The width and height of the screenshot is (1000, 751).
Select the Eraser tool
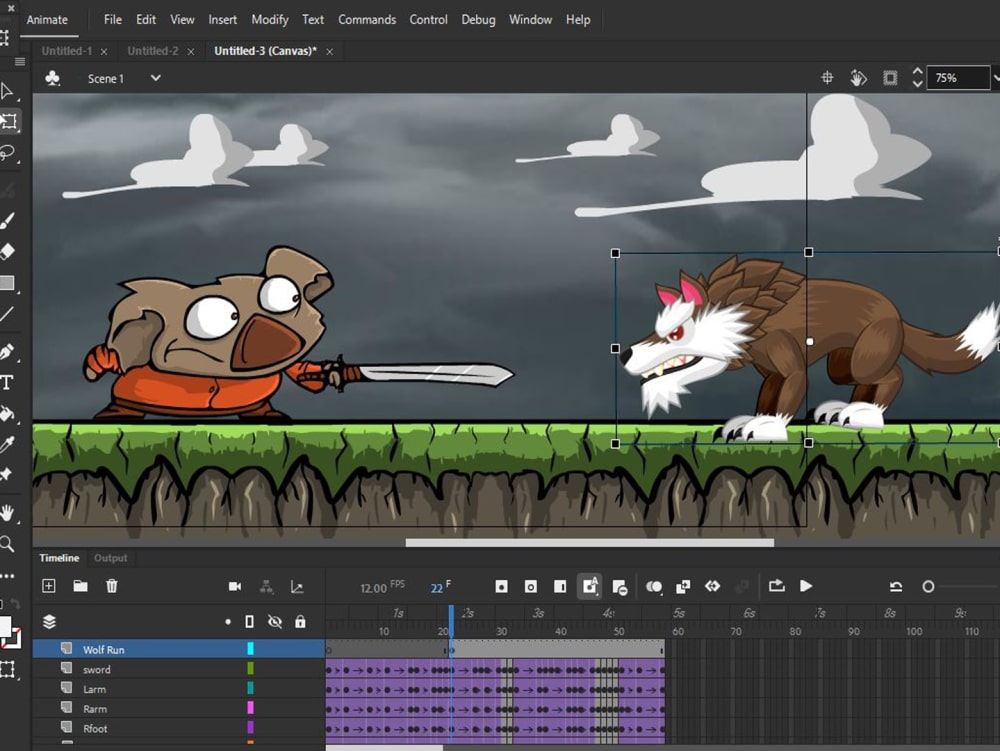click(8, 251)
